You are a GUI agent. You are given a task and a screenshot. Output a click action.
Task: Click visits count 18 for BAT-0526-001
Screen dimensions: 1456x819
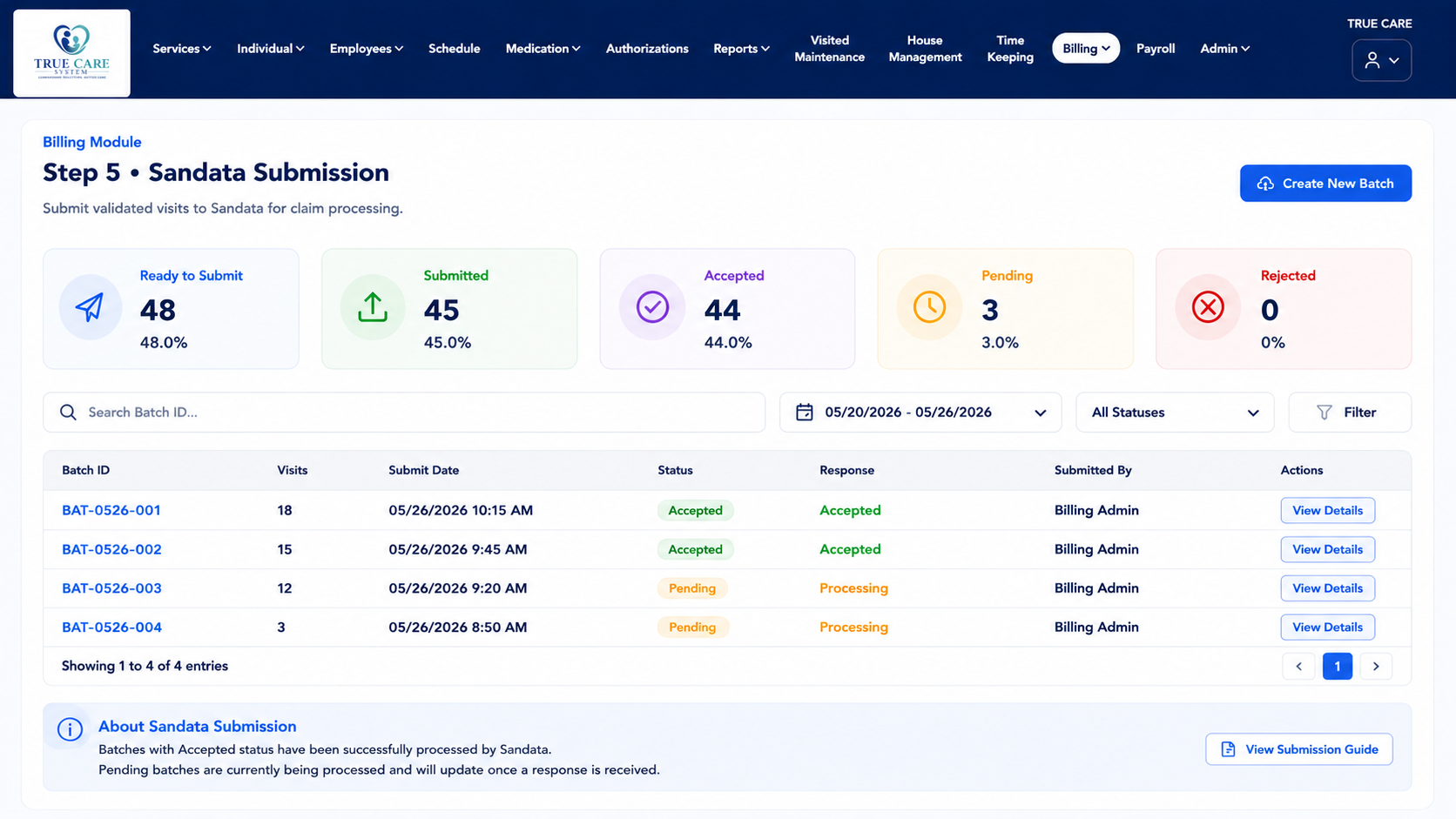click(285, 510)
